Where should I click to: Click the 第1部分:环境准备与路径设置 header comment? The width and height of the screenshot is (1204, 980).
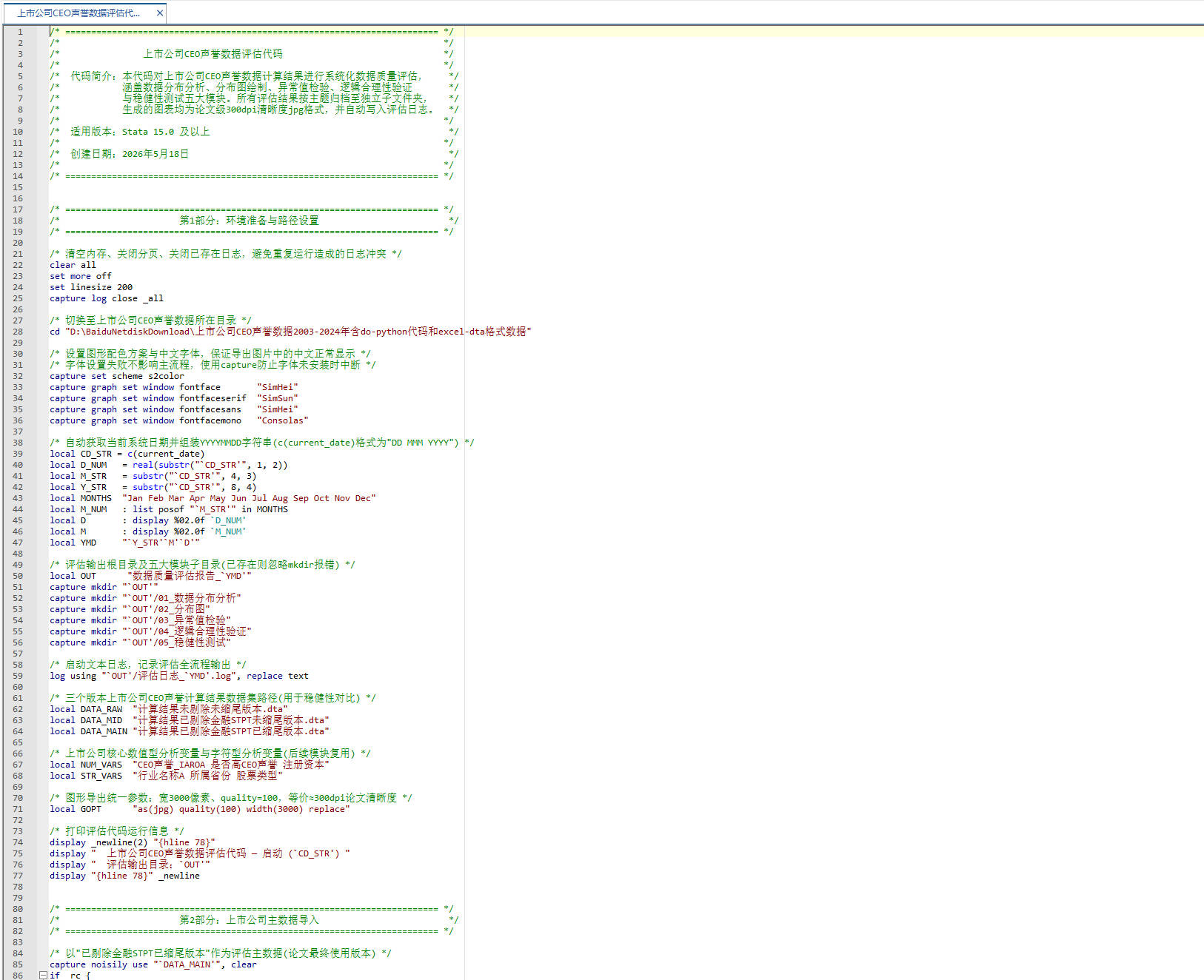click(249, 221)
